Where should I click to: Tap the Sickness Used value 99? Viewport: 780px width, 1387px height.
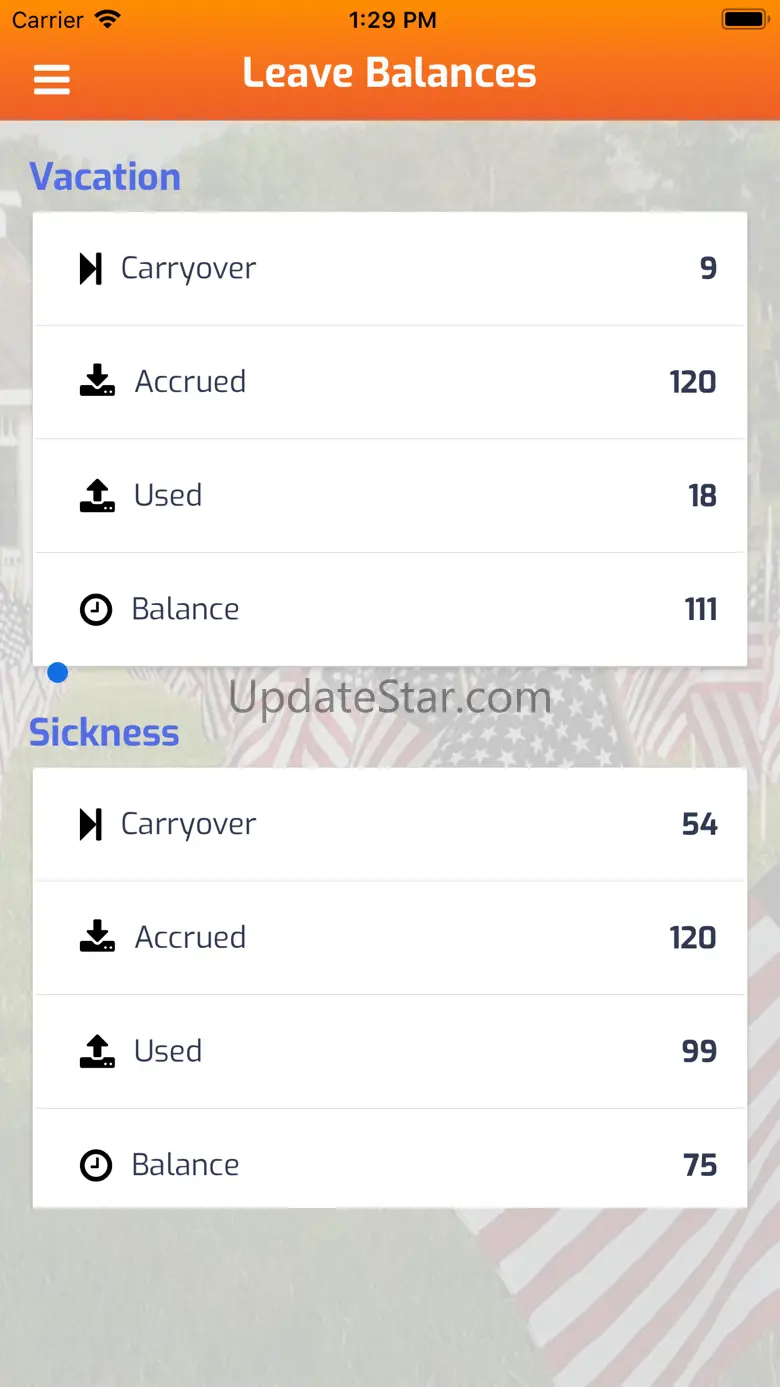[x=700, y=1051]
